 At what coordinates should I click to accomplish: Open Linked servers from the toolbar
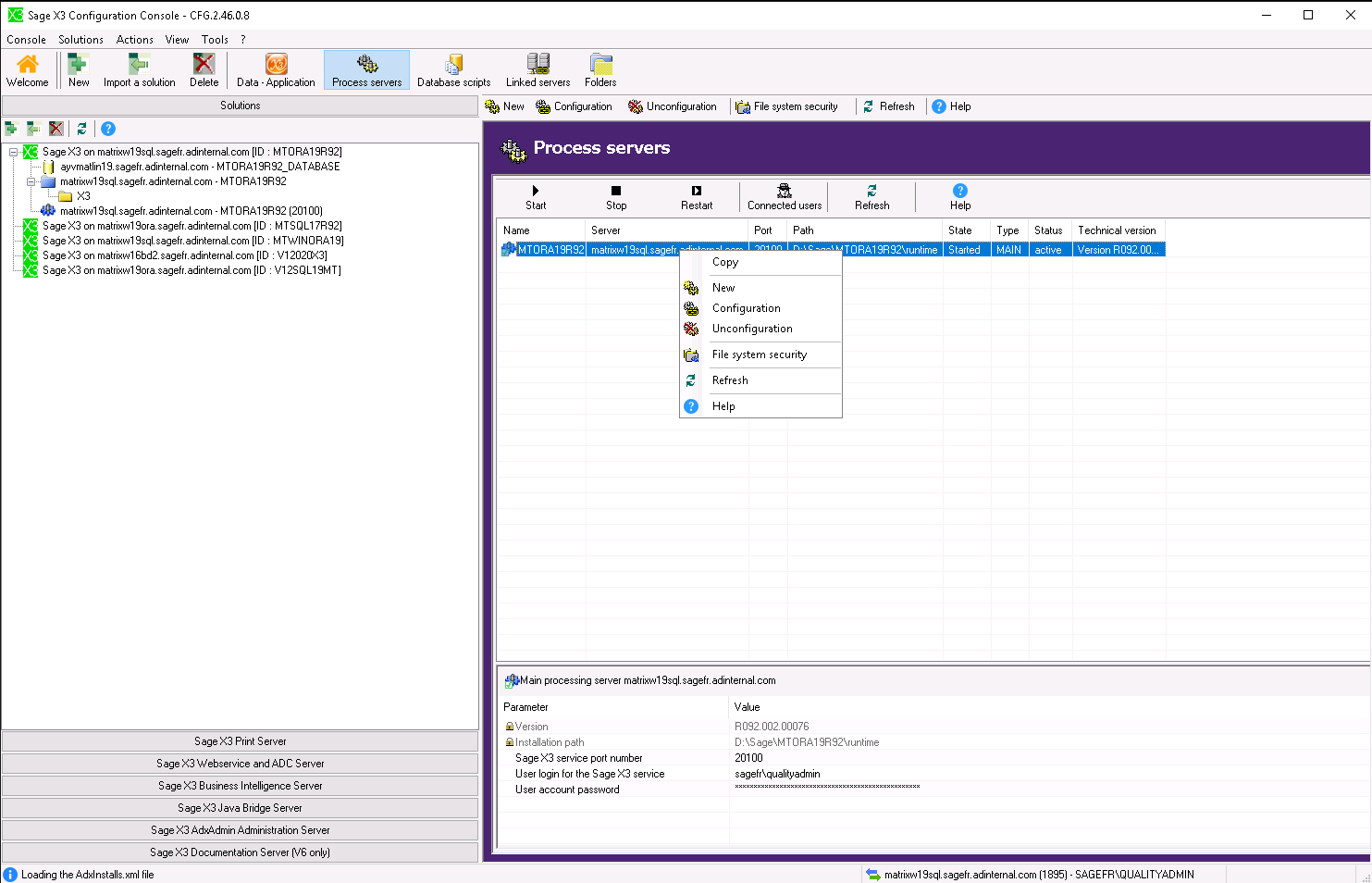538,70
